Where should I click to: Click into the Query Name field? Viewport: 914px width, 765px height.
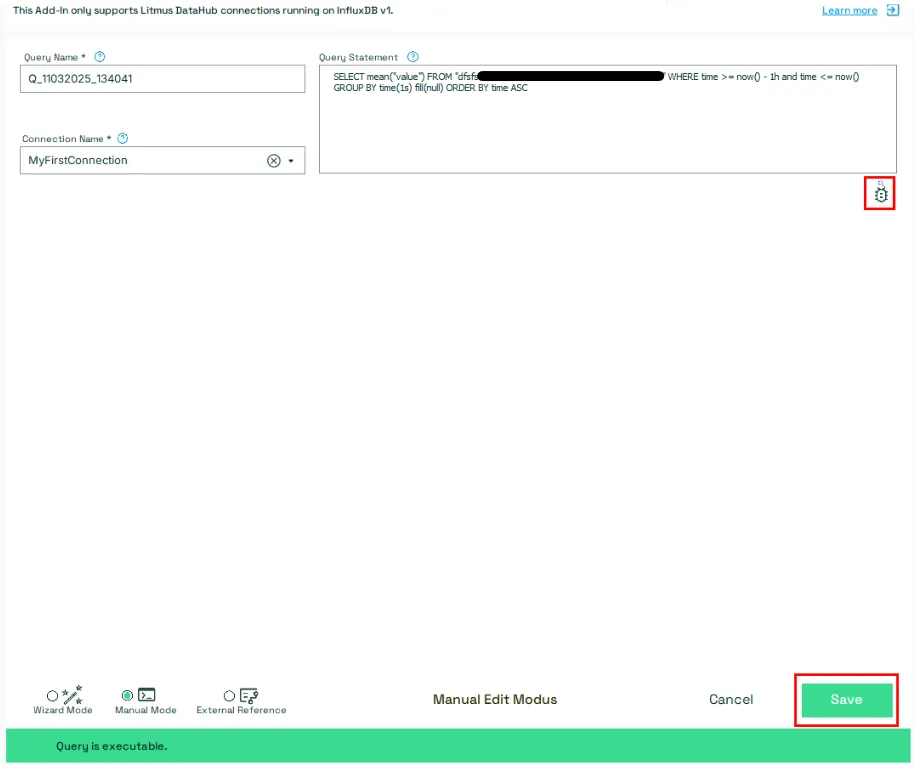163,79
